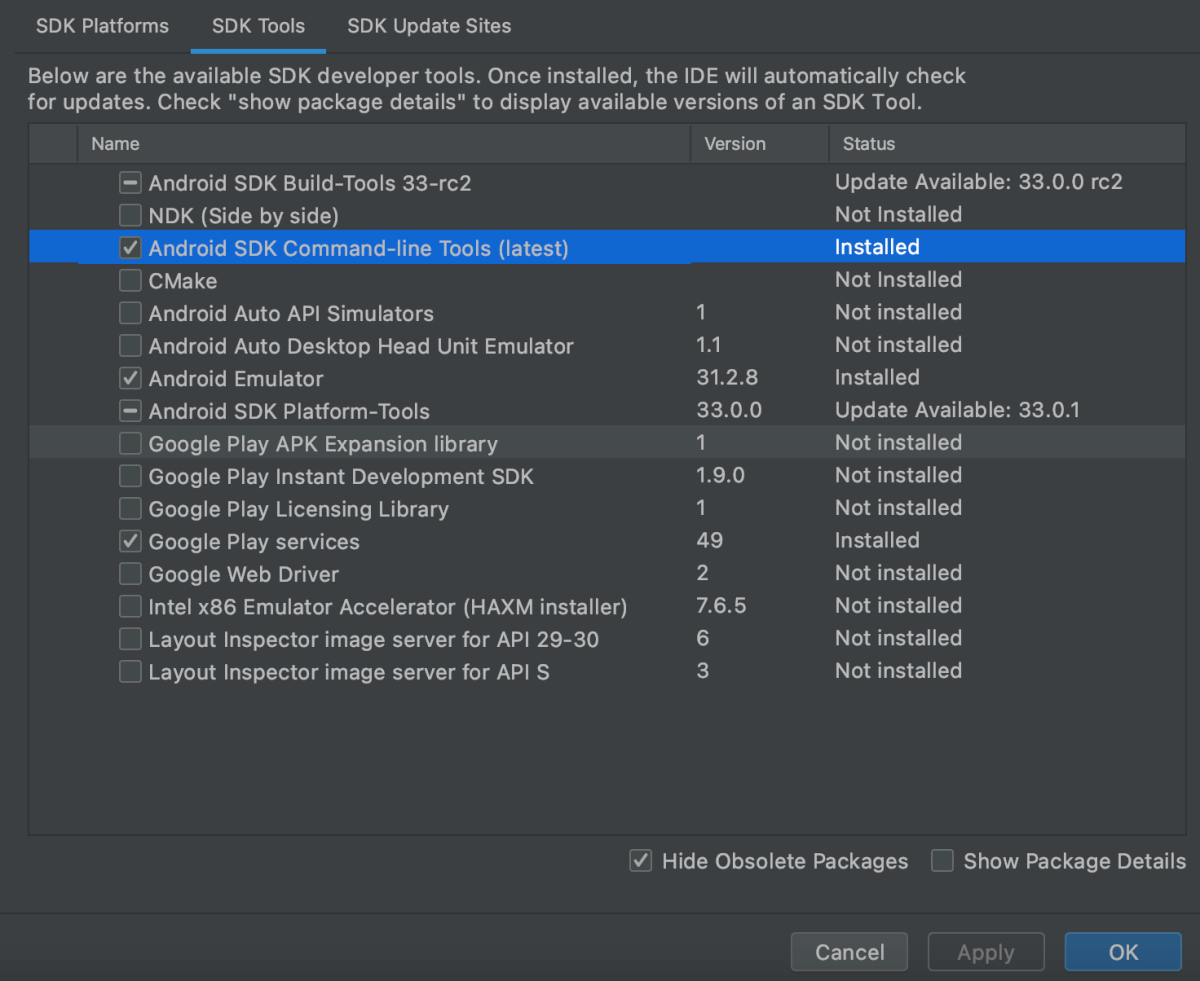Screen dimensions: 1200x981
Task: Uncheck Google Play services
Action: point(130,542)
